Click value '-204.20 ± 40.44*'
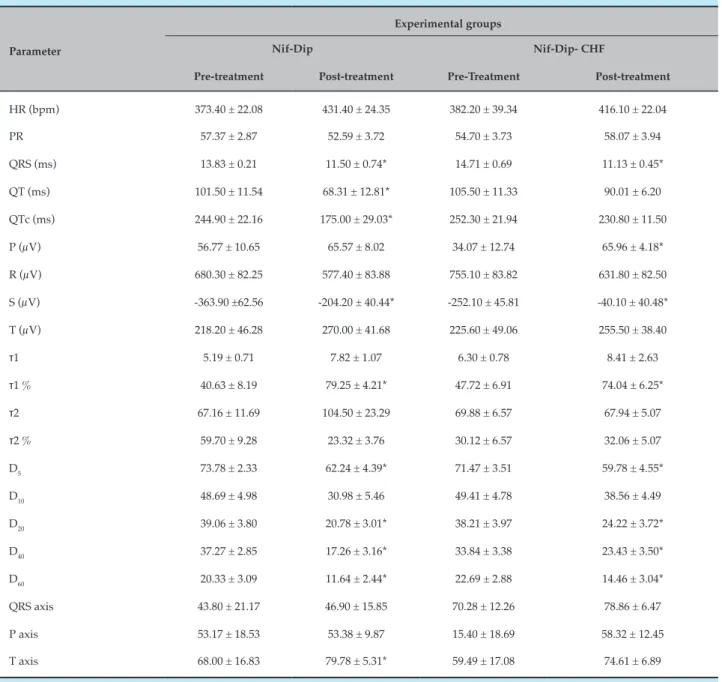 coord(356,302)
